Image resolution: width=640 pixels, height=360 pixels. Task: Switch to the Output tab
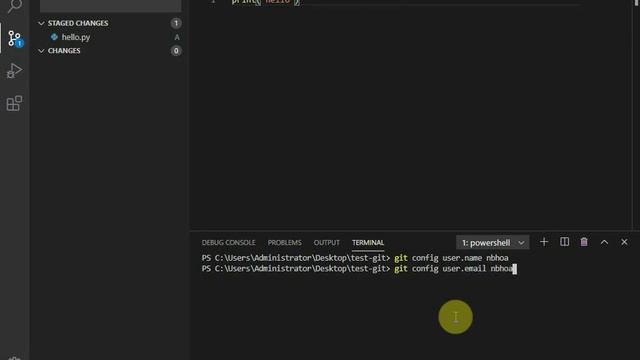pyautogui.click(x=327, y=242)
